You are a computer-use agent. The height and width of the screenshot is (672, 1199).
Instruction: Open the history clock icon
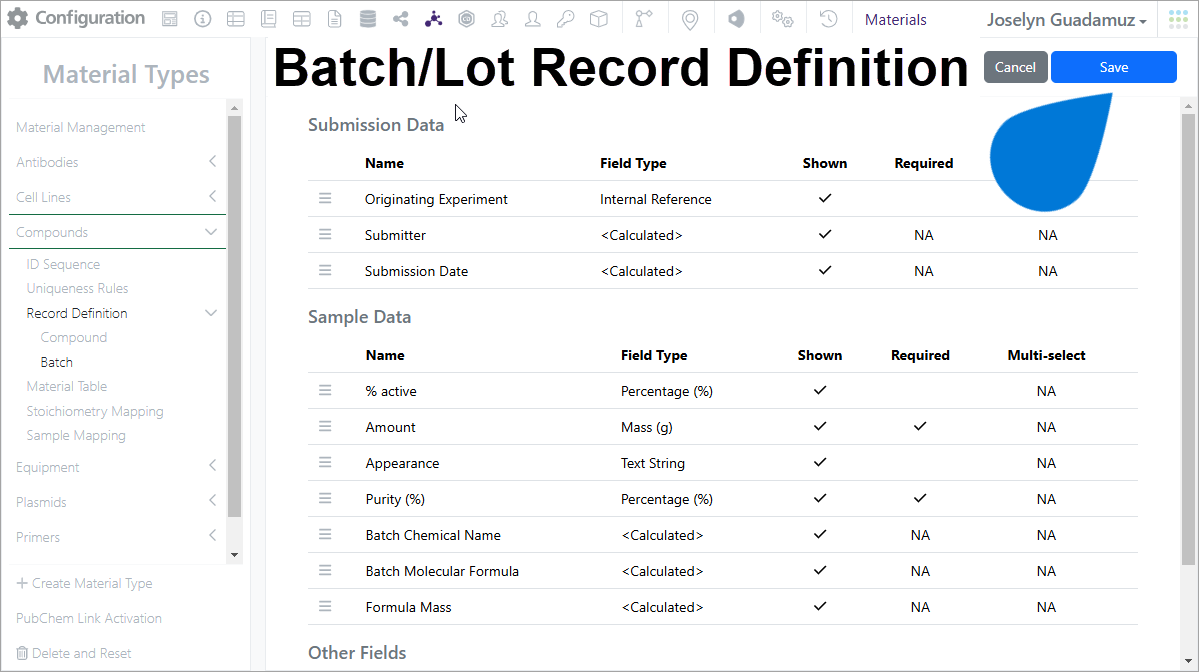pyautogui.click(x=828, y=19)
